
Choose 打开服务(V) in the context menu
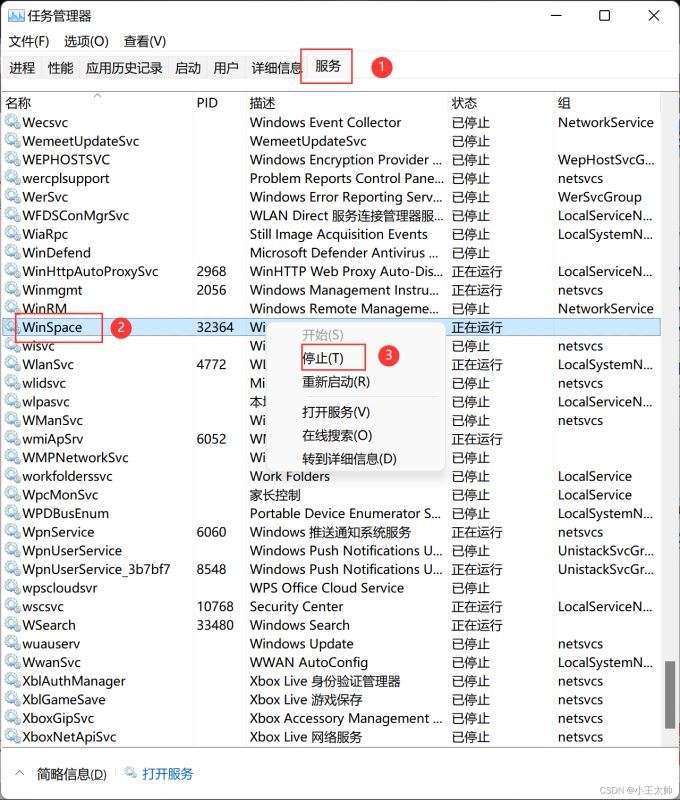click(x=336, y=412)
